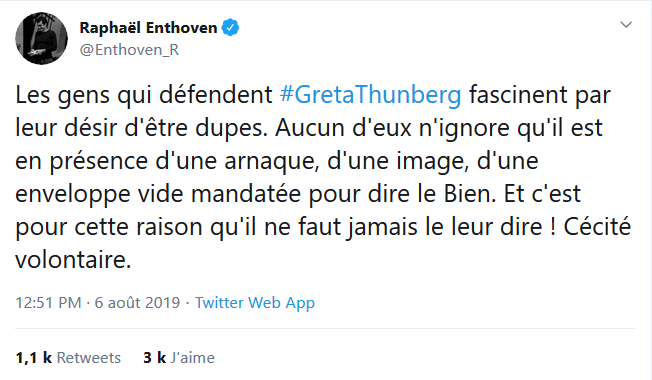
Task: Click the phrase 'enveloppe vide mandatée'
Action: [x=158, y=194]
